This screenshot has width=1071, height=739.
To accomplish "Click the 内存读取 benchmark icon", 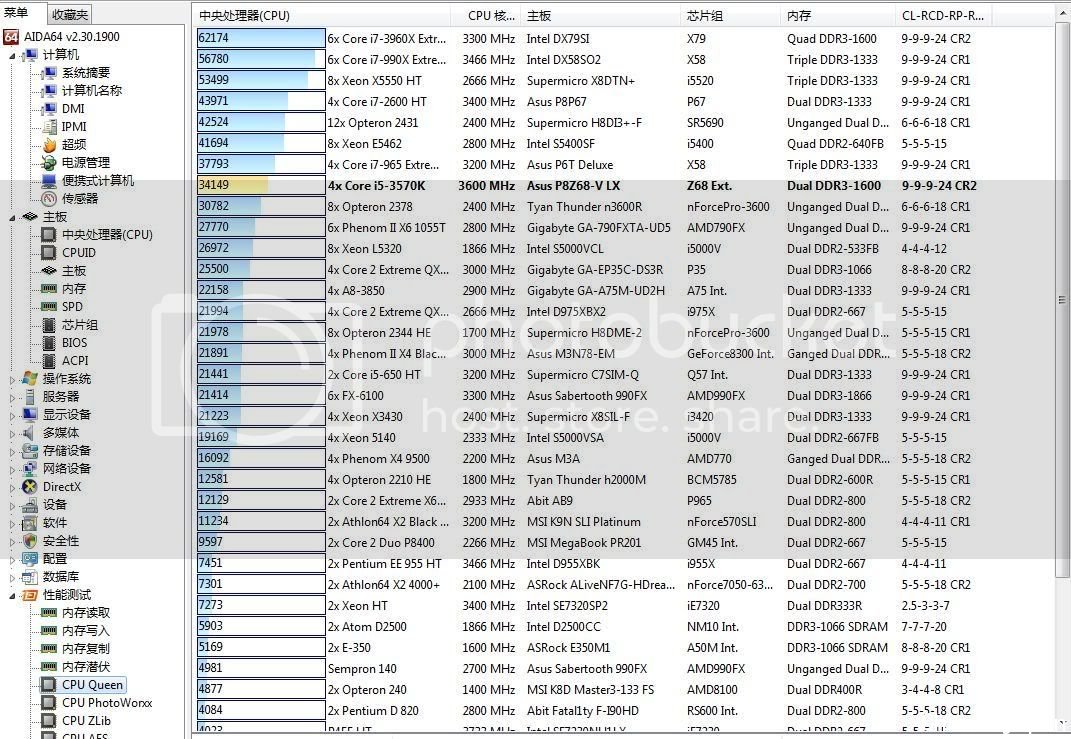I will tap(48, 613).
